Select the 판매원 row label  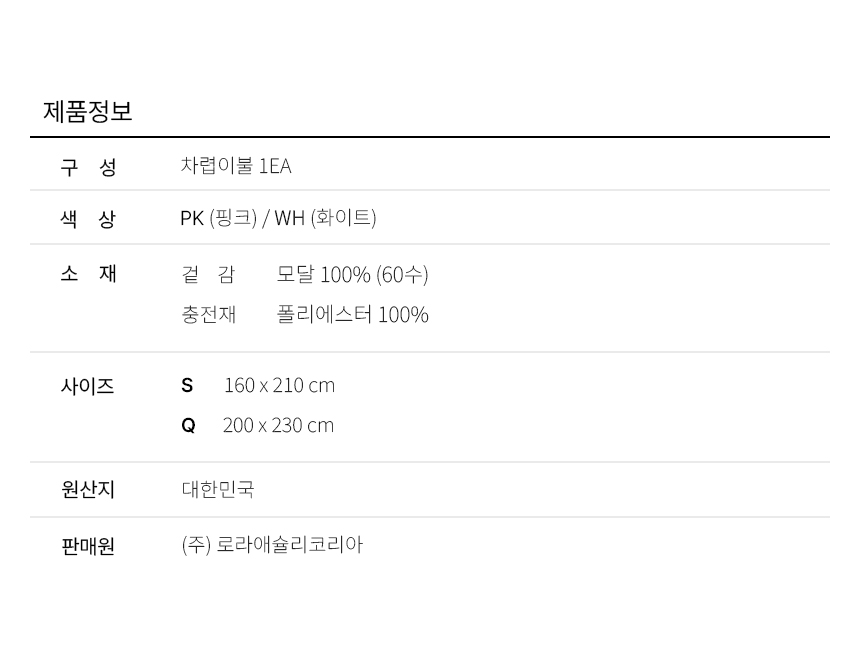coord(88,546)
